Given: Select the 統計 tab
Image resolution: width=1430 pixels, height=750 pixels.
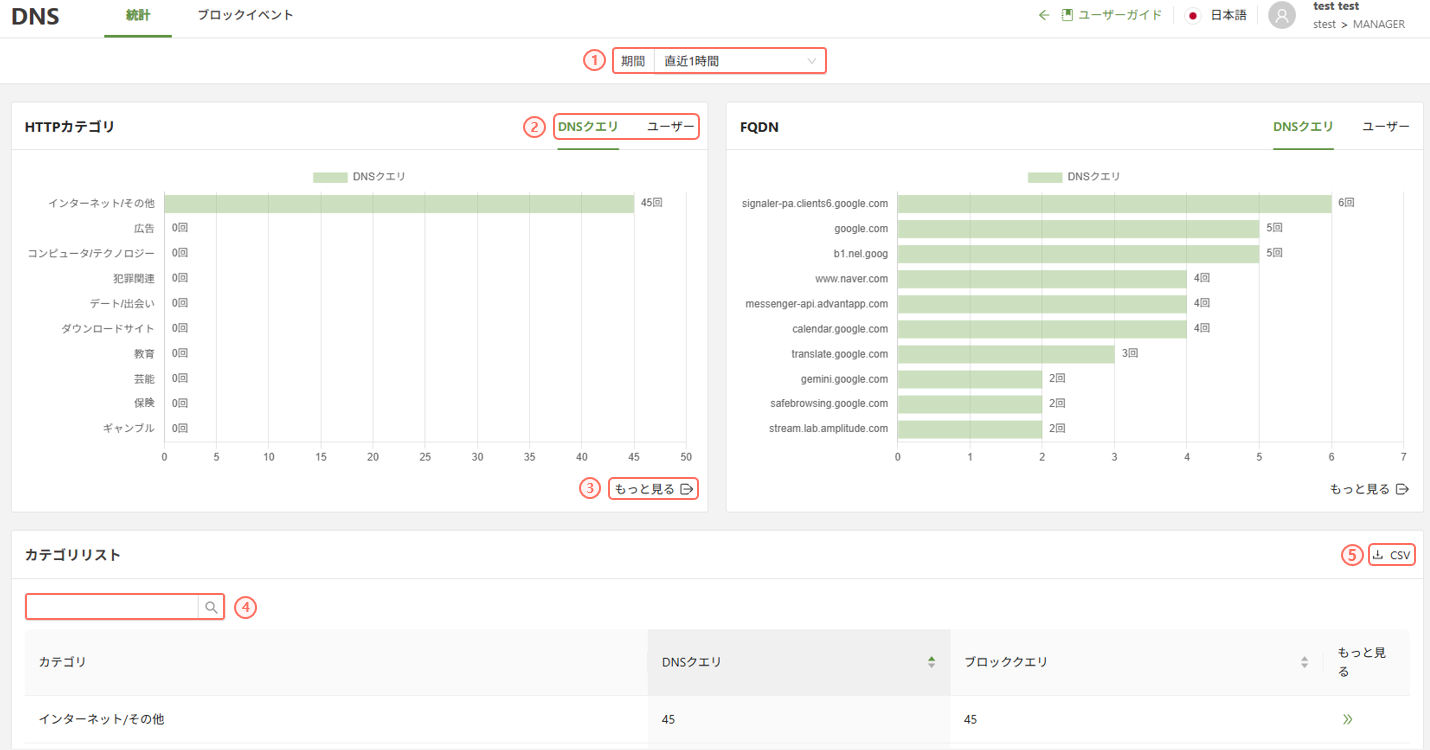Looking at the screenshot, I should (x=137, y=15).
